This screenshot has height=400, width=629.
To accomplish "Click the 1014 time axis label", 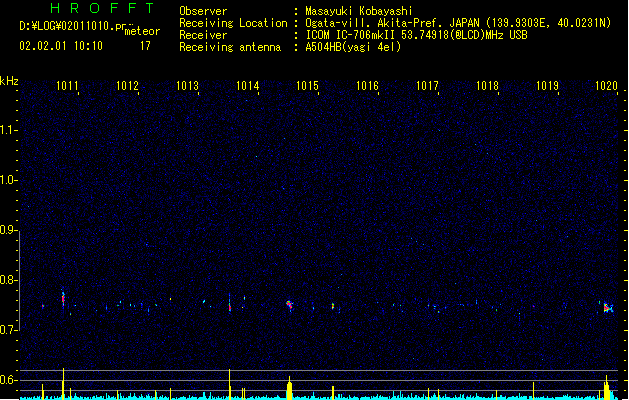I will [x=248, y=85].
